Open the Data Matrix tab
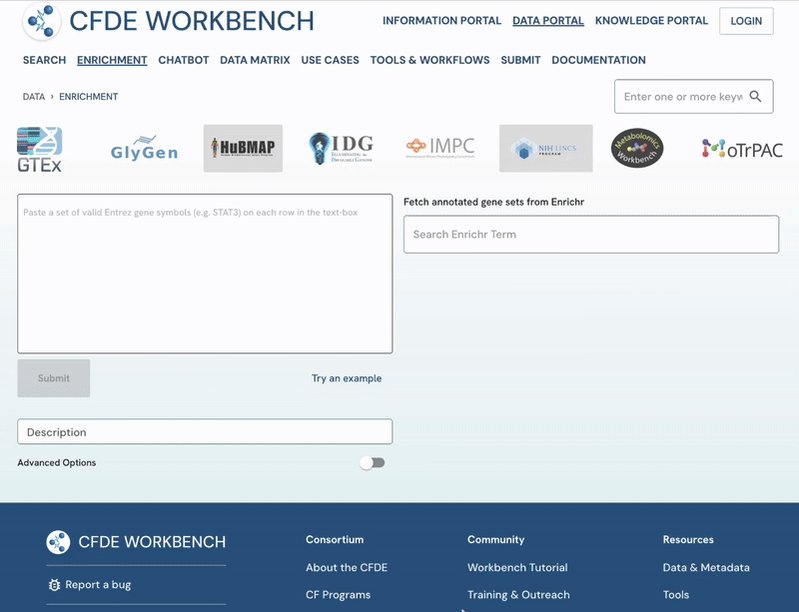The width and height of the screenshot is (799, 612). 255,60
